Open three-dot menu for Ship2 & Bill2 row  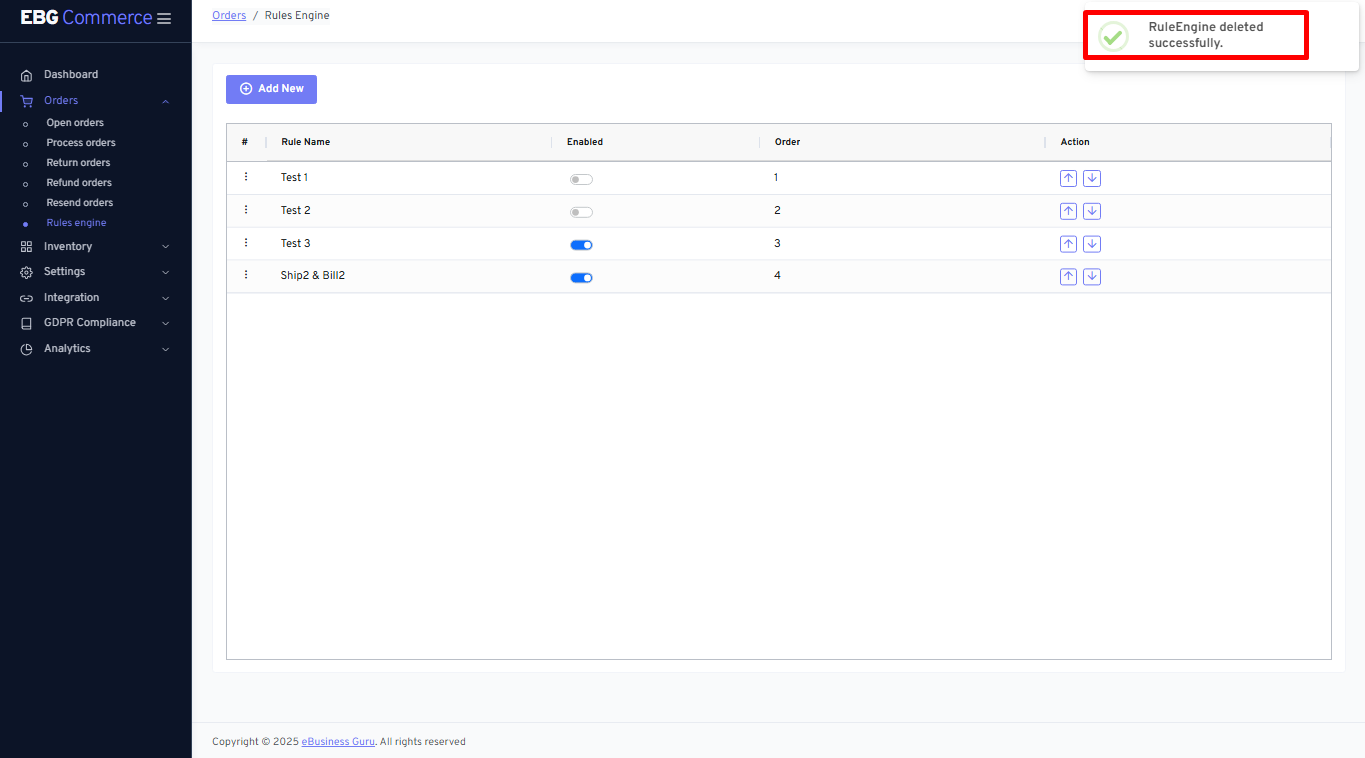click(246, 275)
